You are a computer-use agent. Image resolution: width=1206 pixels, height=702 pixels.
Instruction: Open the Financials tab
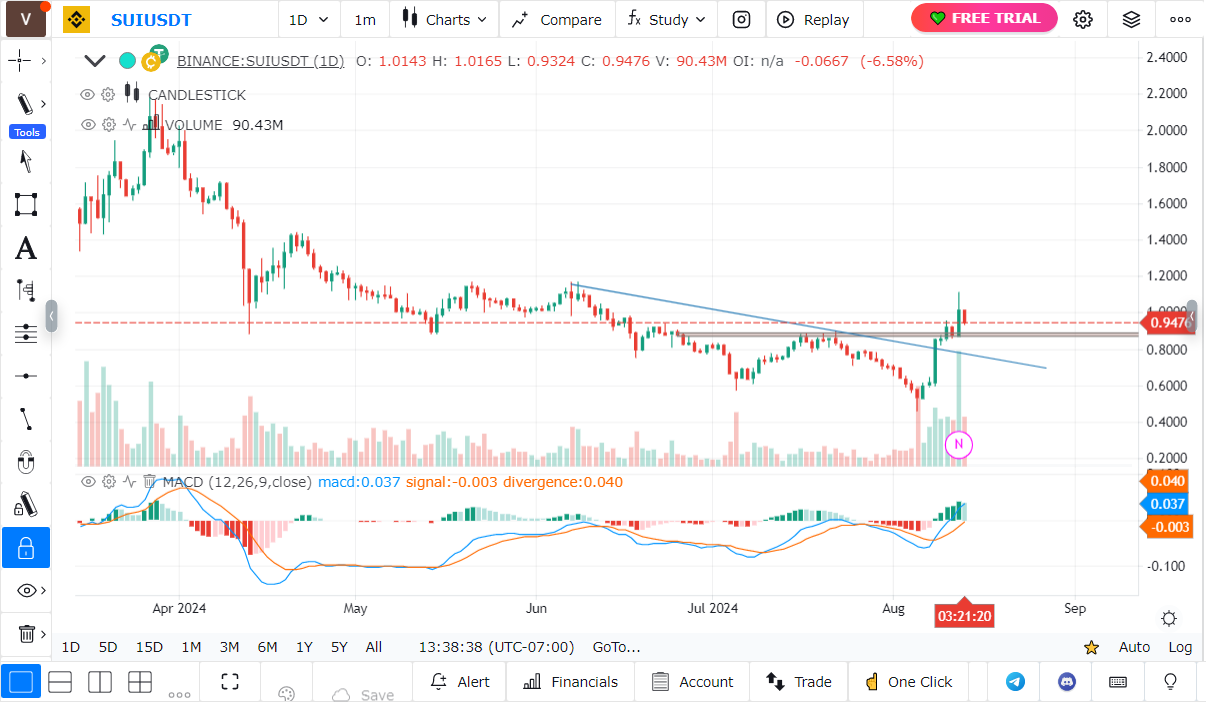click(571, 682)
